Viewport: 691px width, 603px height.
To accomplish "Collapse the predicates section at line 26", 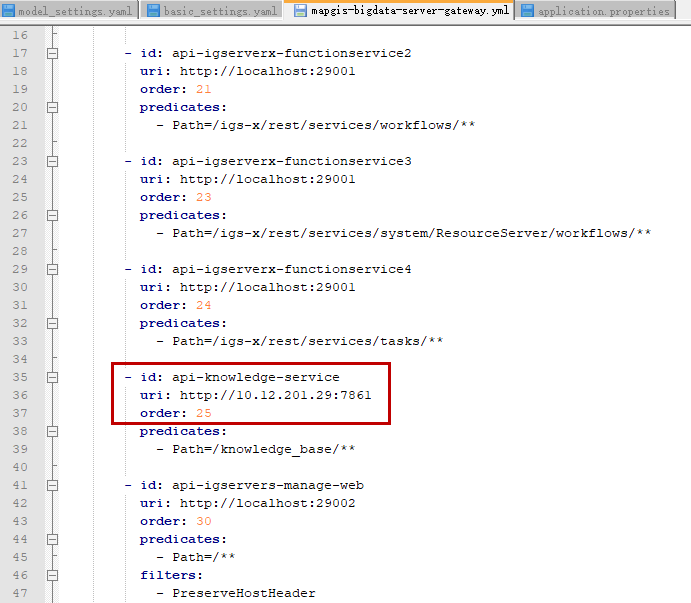I will click(x=52, y=215).
